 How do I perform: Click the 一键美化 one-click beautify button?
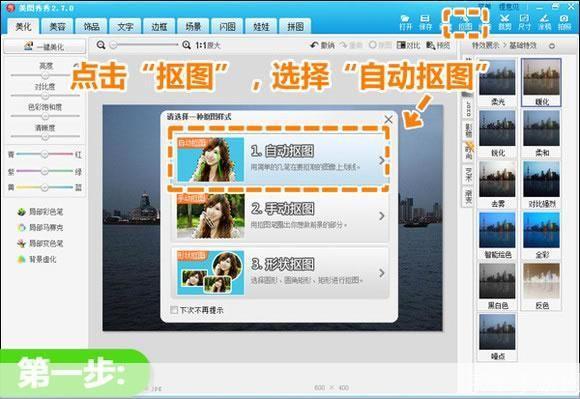(x=44, y=47)
